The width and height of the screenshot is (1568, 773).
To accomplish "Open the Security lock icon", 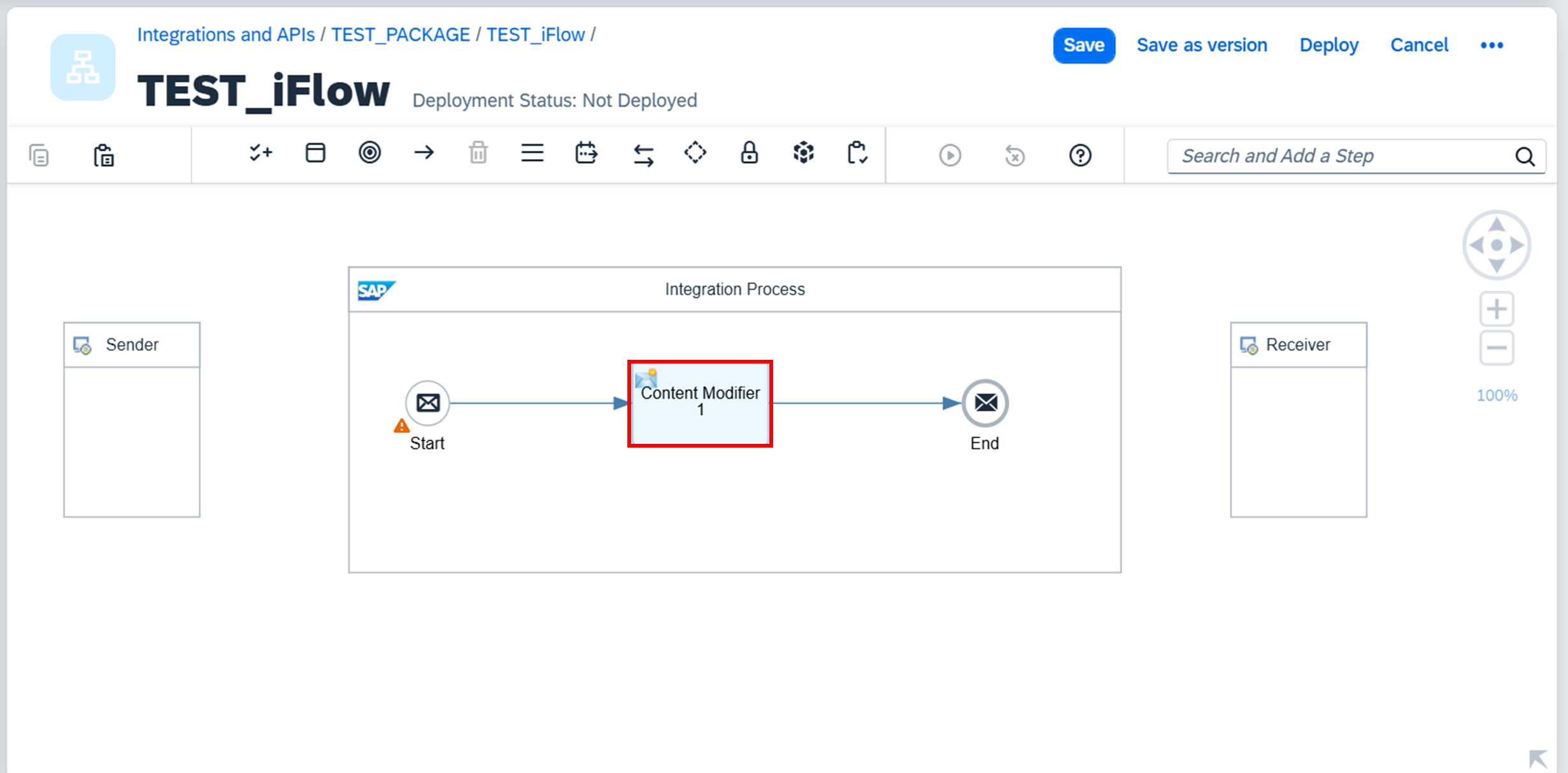I will (x=749, y=153).
